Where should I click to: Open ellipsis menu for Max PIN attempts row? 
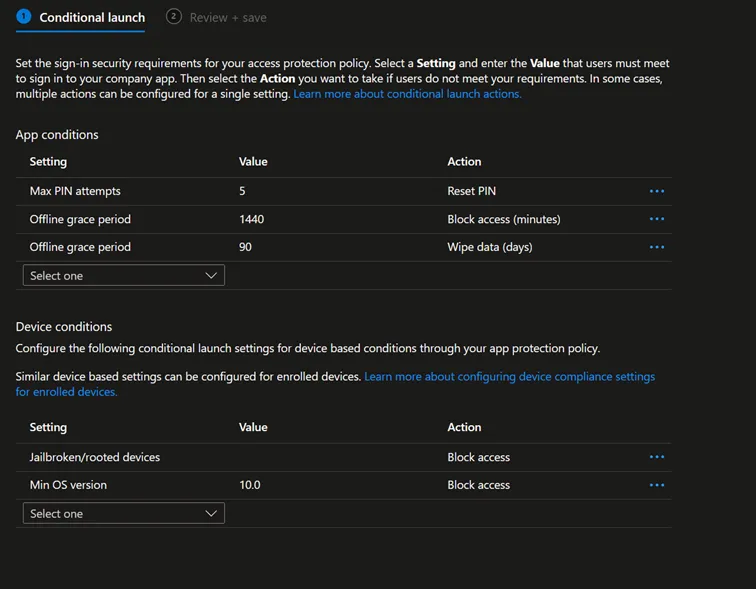[x=656, y=191]
